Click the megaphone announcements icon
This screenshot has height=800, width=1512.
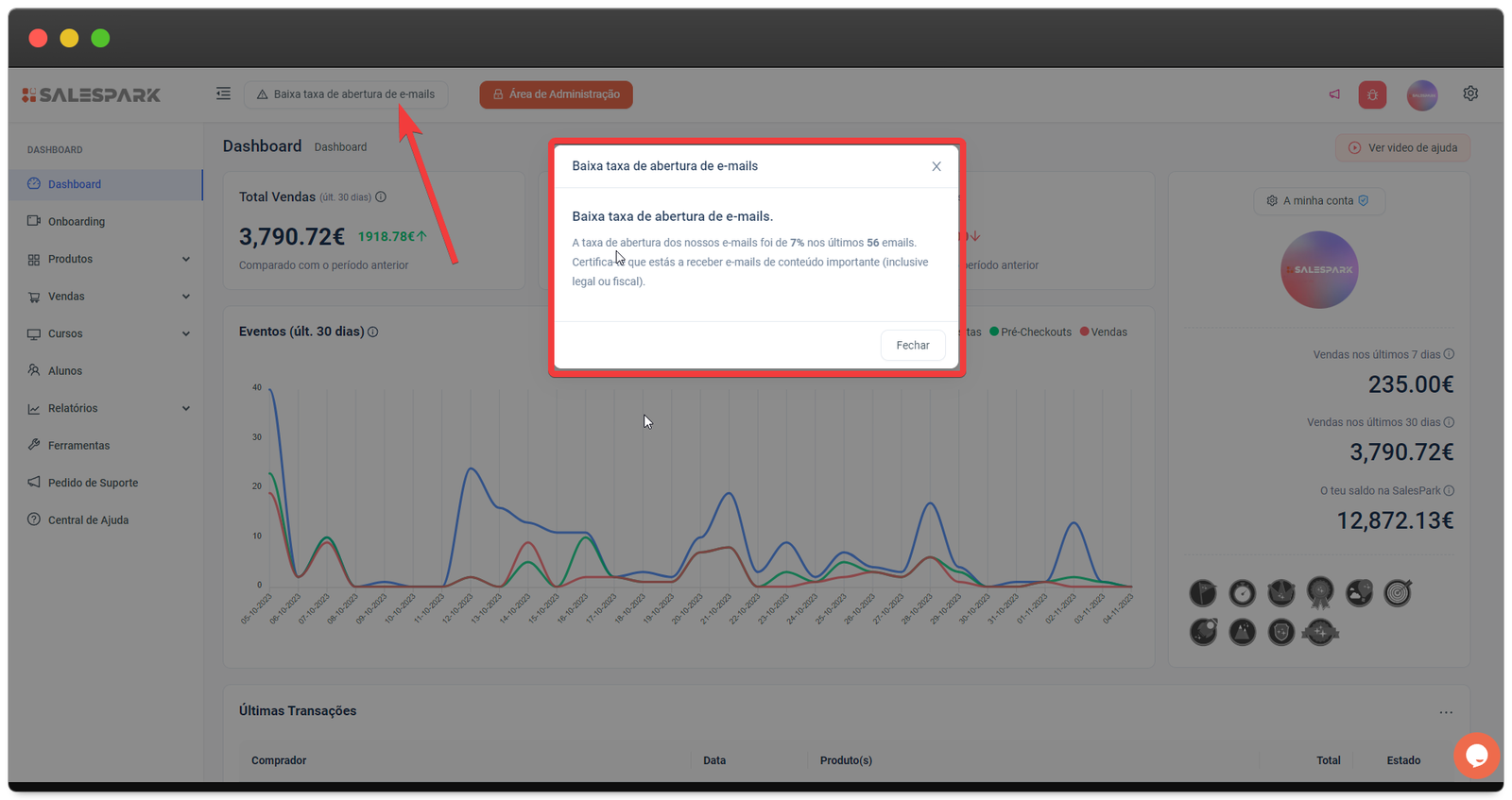coord(1334,94)
